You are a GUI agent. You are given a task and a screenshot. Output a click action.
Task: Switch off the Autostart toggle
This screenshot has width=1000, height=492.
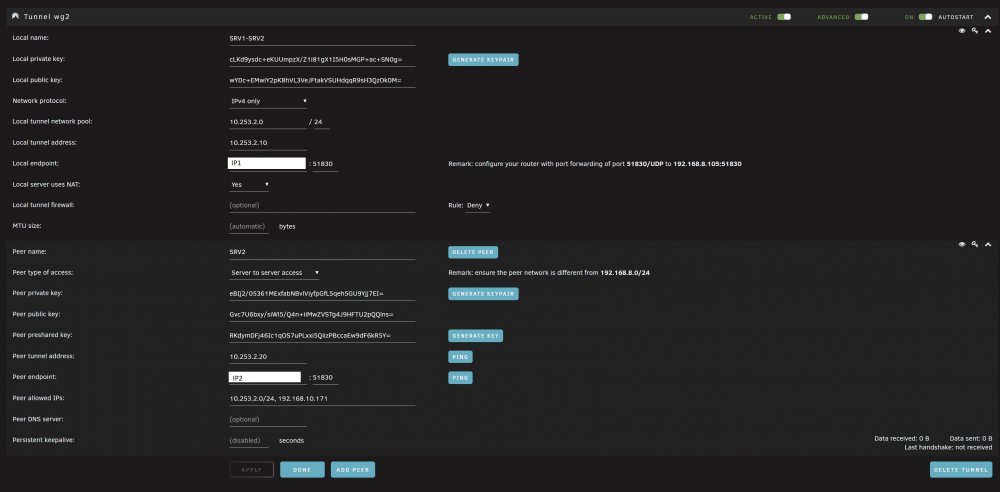click(925, 17)
